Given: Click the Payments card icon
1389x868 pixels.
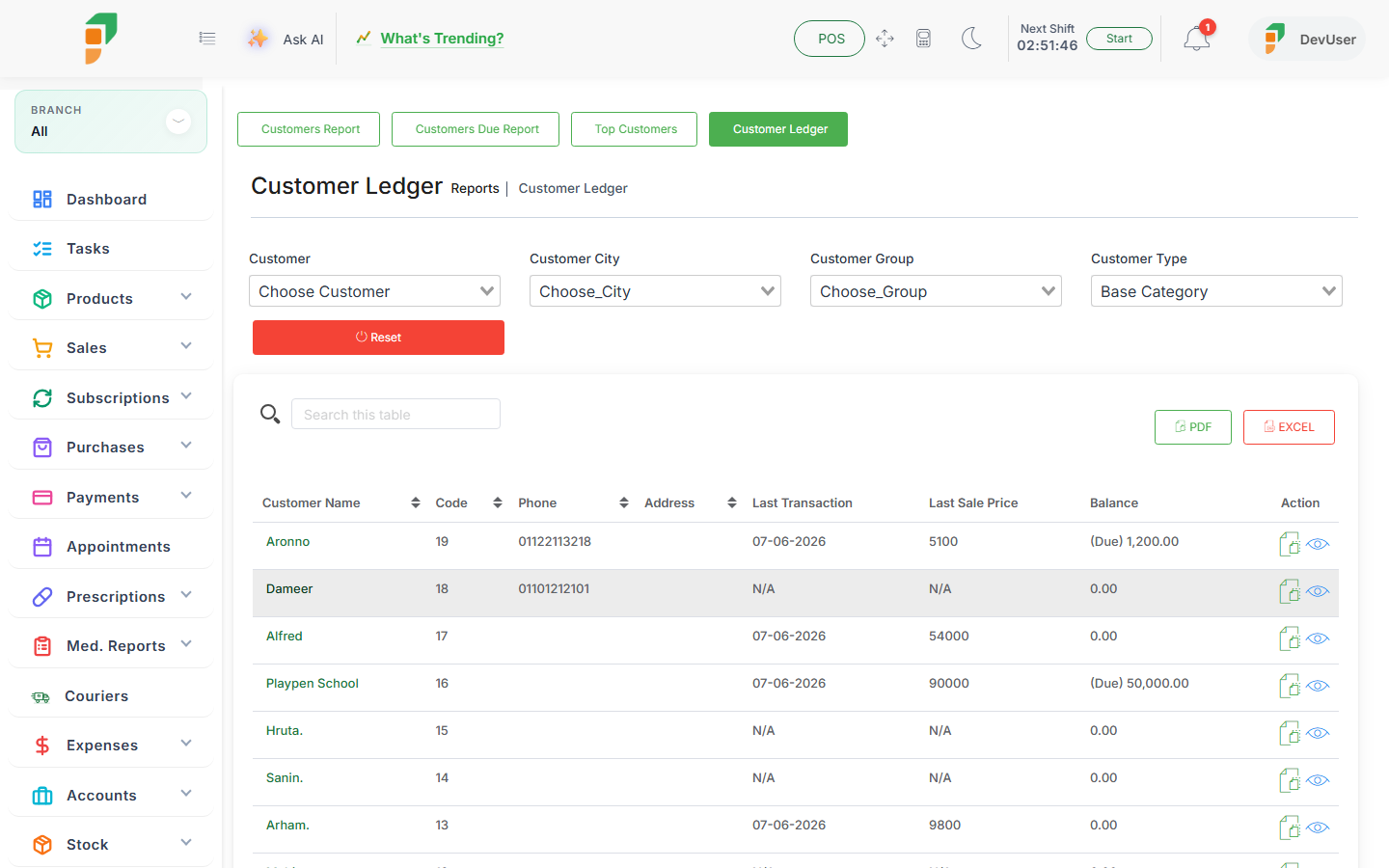Looking at the screenshot, I should click(x=42, y=498).
